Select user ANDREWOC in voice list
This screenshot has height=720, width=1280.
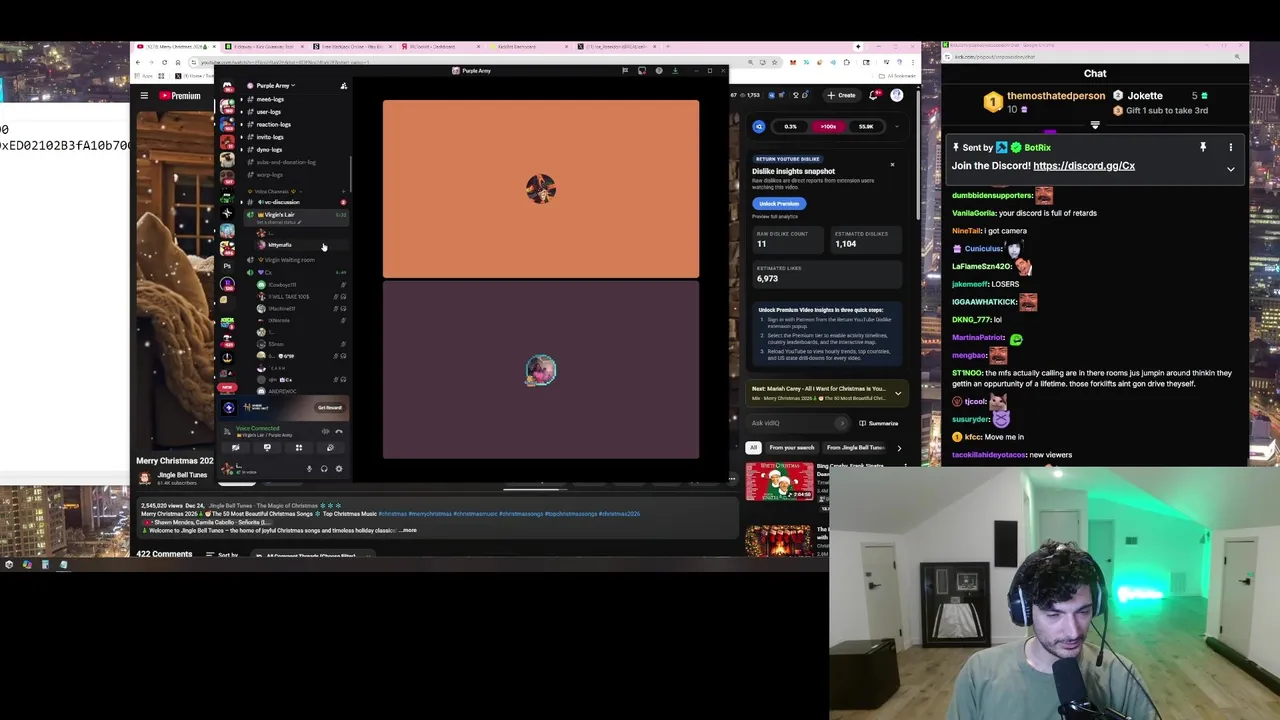(x=281, y=391)
